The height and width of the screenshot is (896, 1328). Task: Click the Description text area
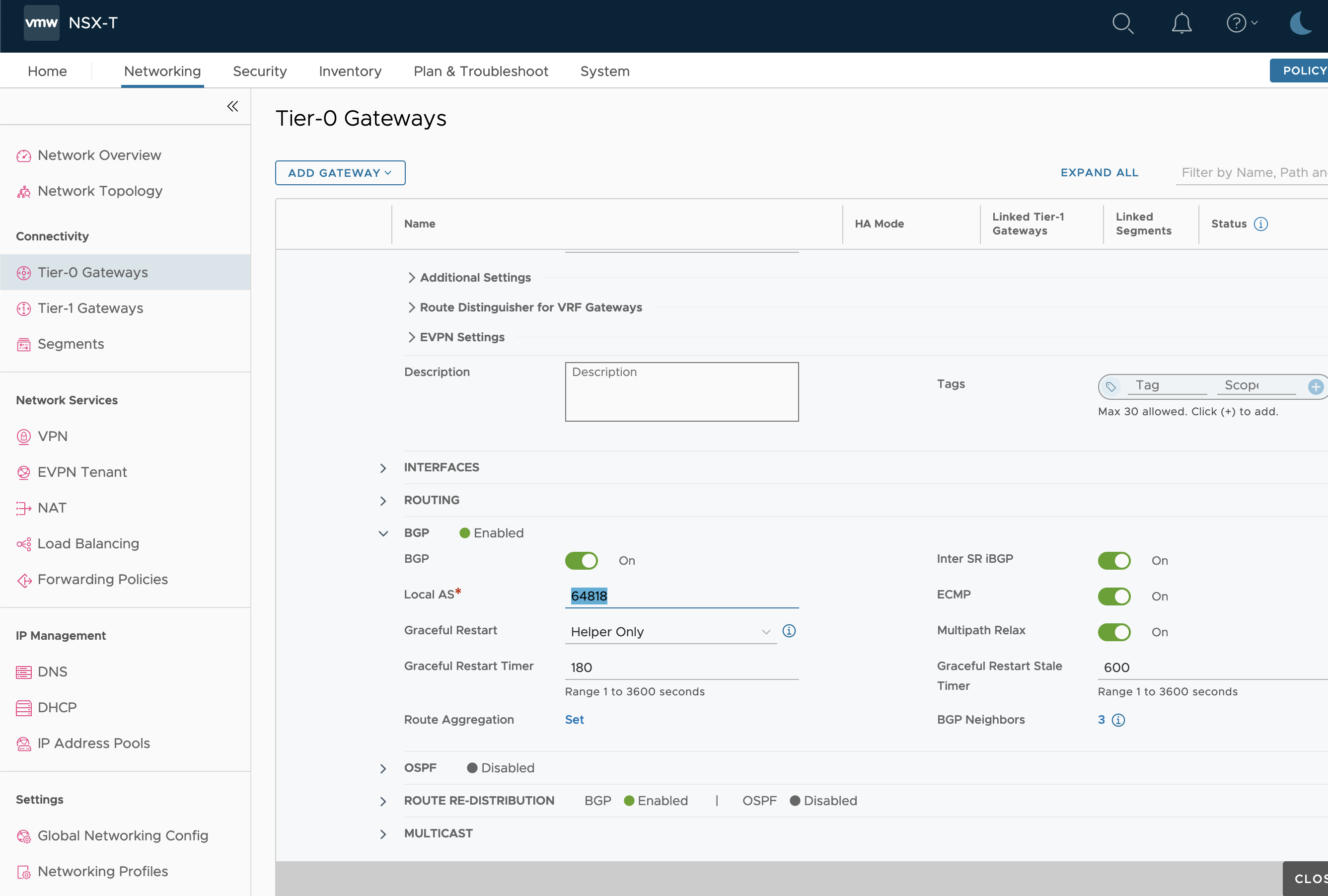tap(682, 392)
